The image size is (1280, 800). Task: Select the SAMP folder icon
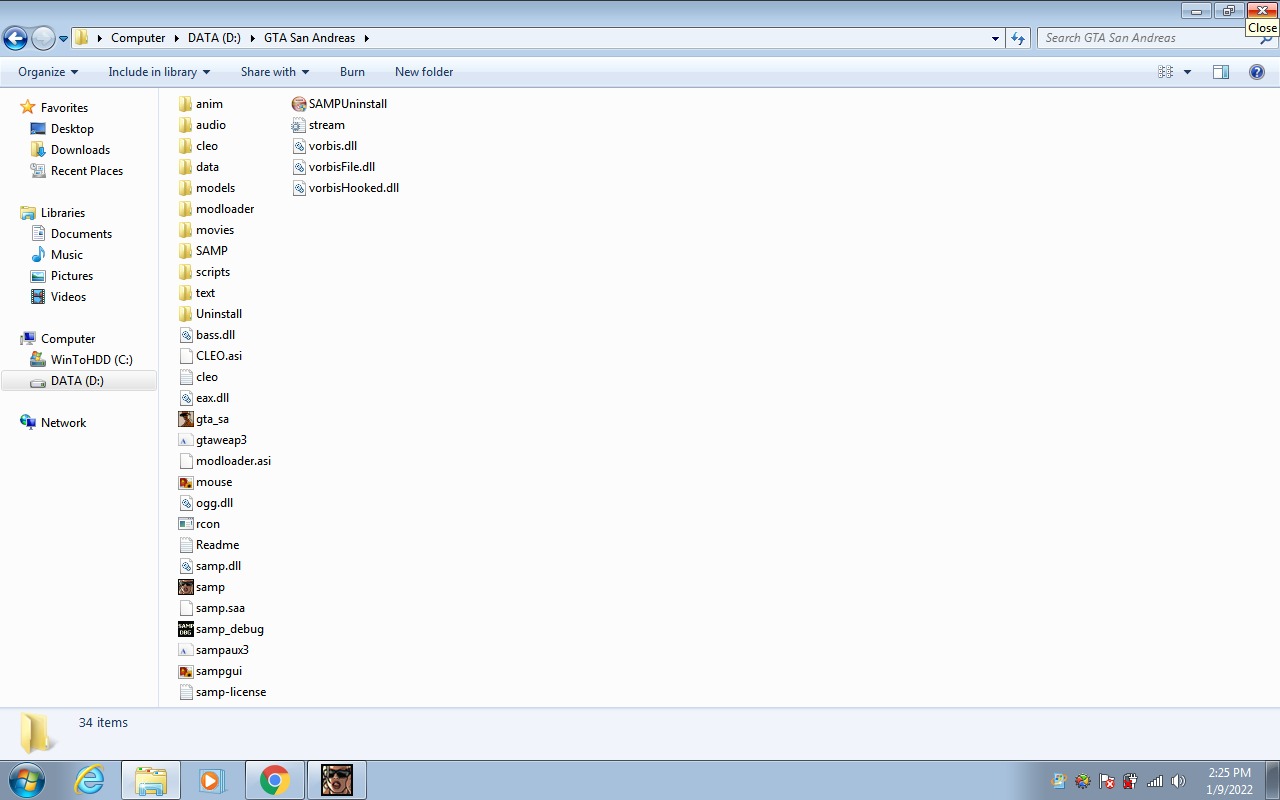tap(185, 251)
